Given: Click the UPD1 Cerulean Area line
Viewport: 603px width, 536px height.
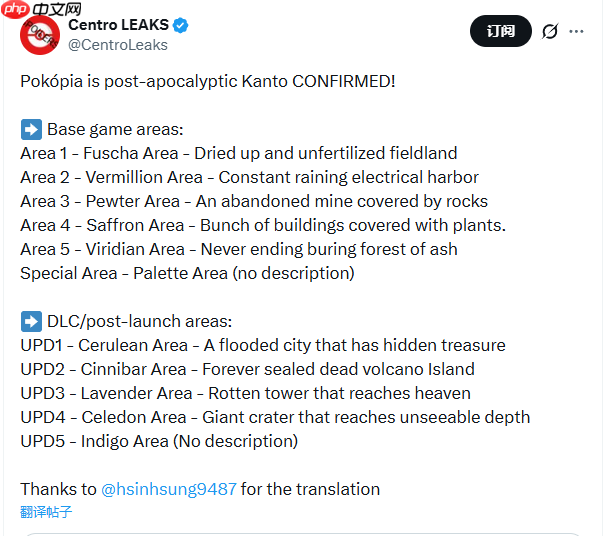Looking at the screenshot, I should 263,345.
